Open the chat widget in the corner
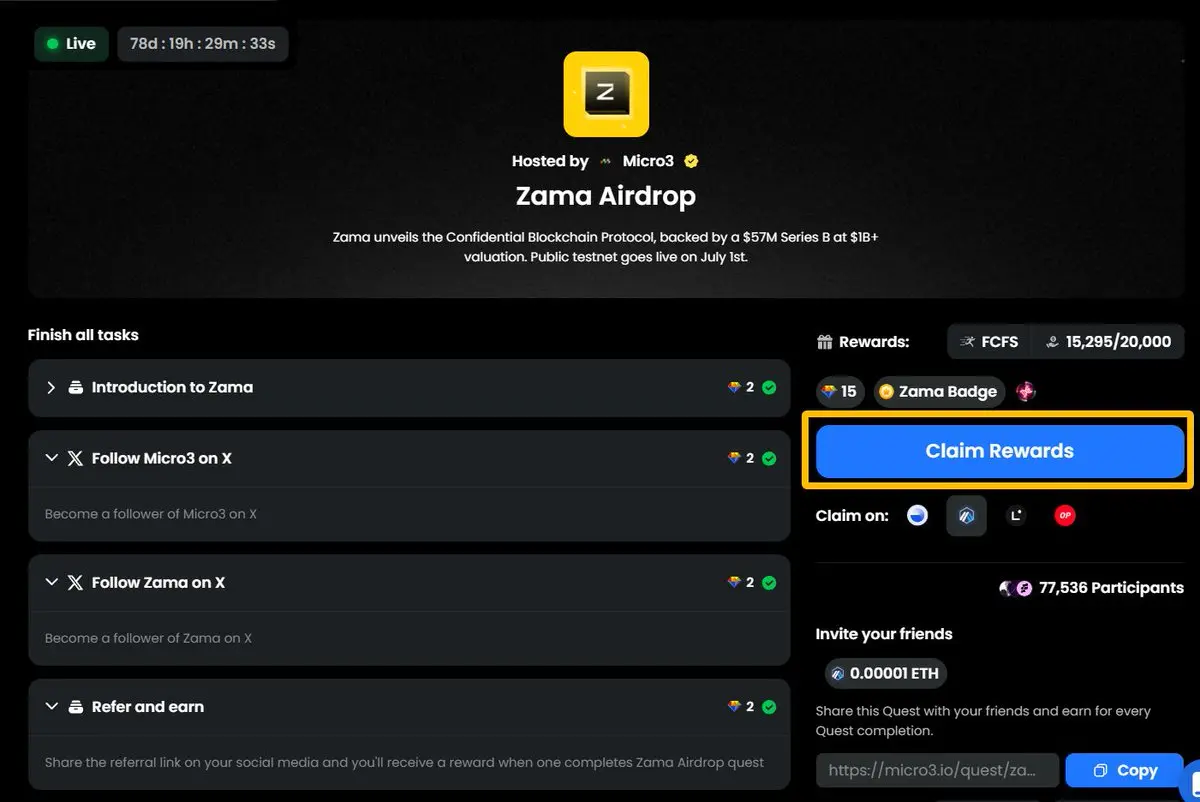 click(x=1190, y=782)
